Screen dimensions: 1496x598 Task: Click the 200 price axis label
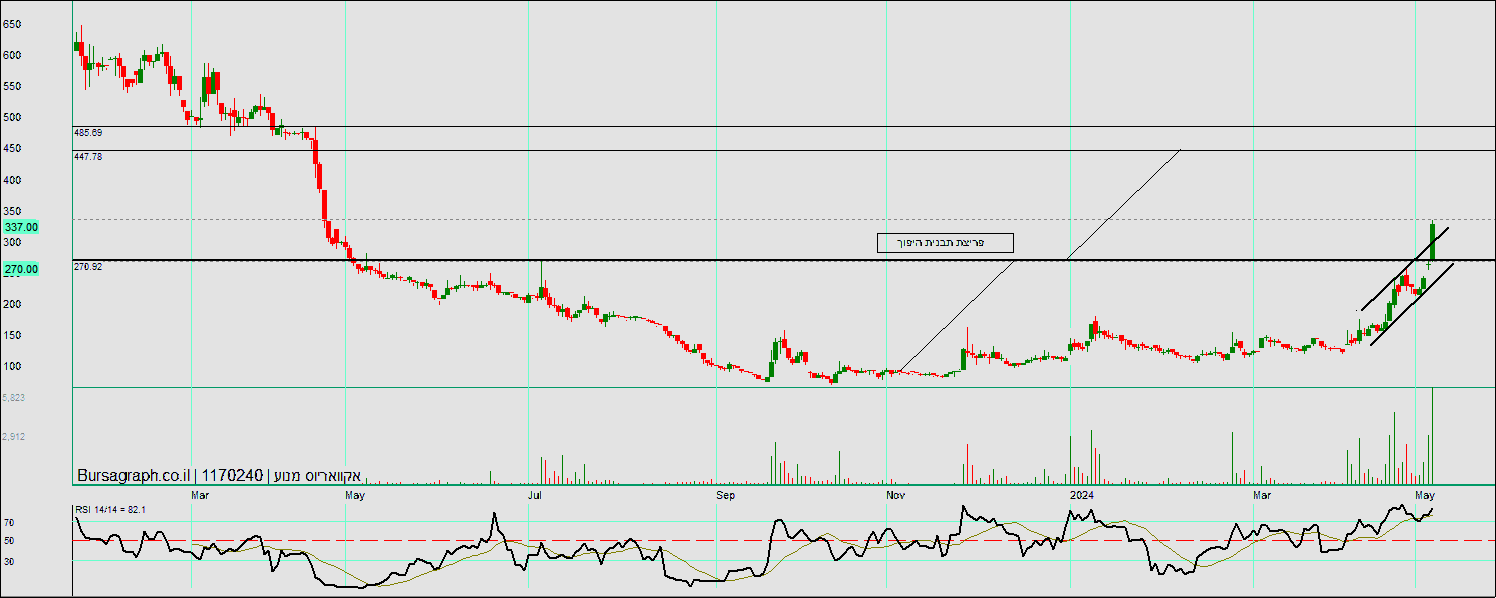point(12,304)
